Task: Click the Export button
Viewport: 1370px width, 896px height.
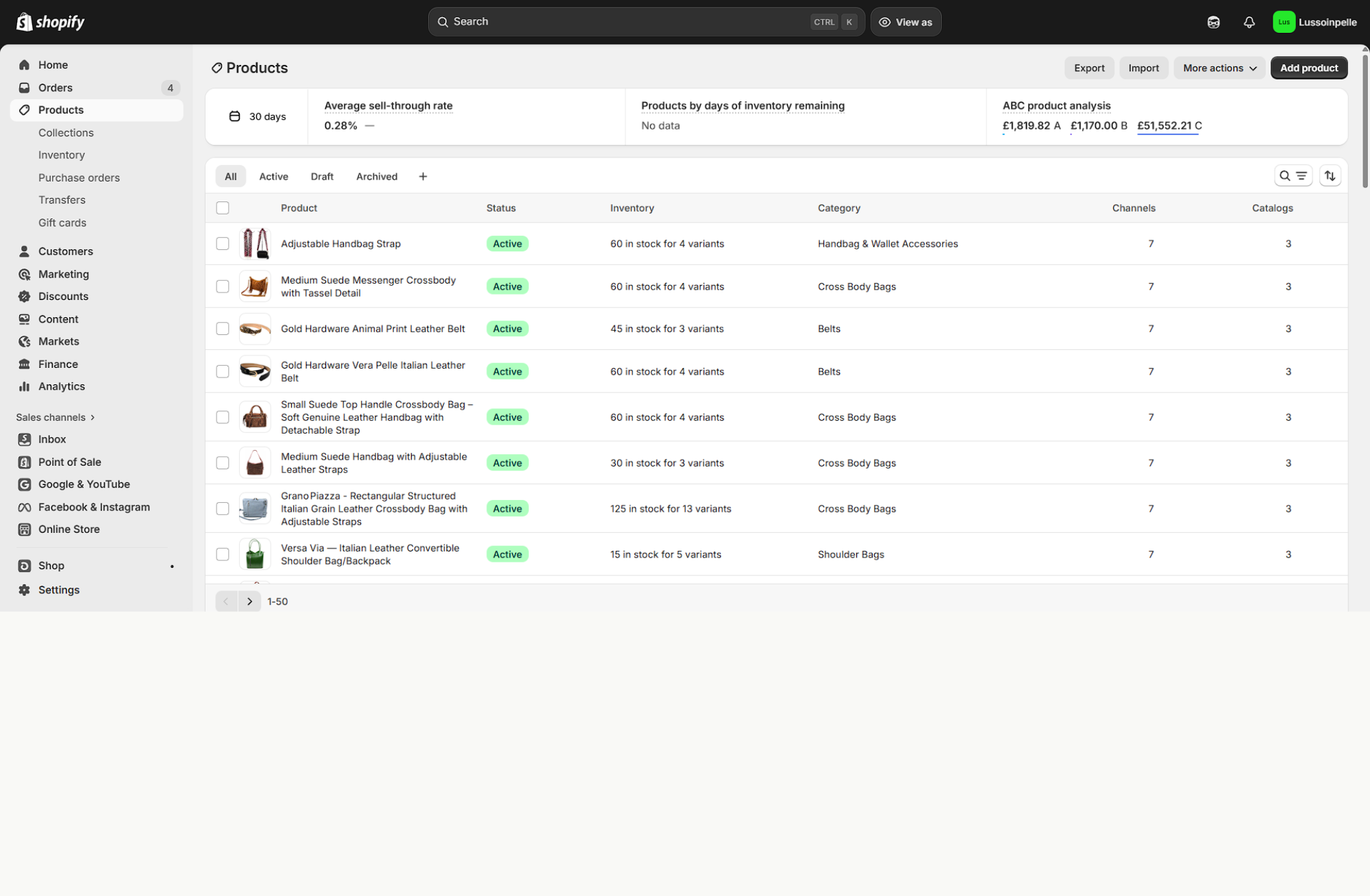Action: tap(1088, 68)
